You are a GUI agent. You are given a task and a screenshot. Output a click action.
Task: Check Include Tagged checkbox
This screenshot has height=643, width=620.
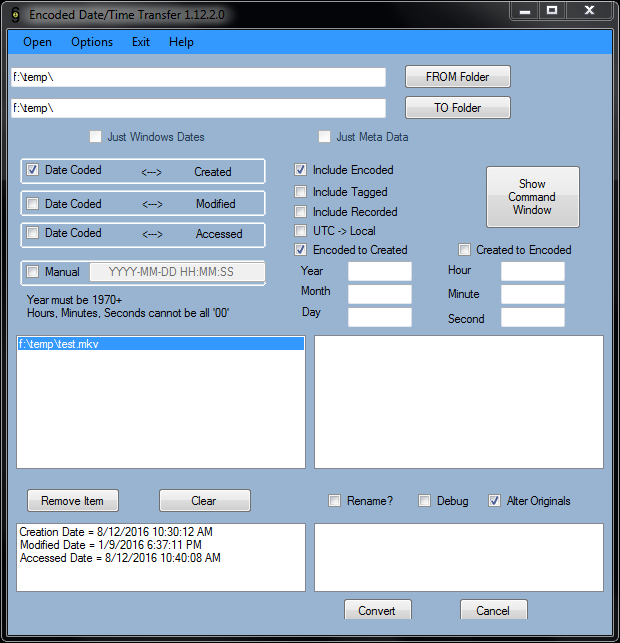click(x=301, y=192)
